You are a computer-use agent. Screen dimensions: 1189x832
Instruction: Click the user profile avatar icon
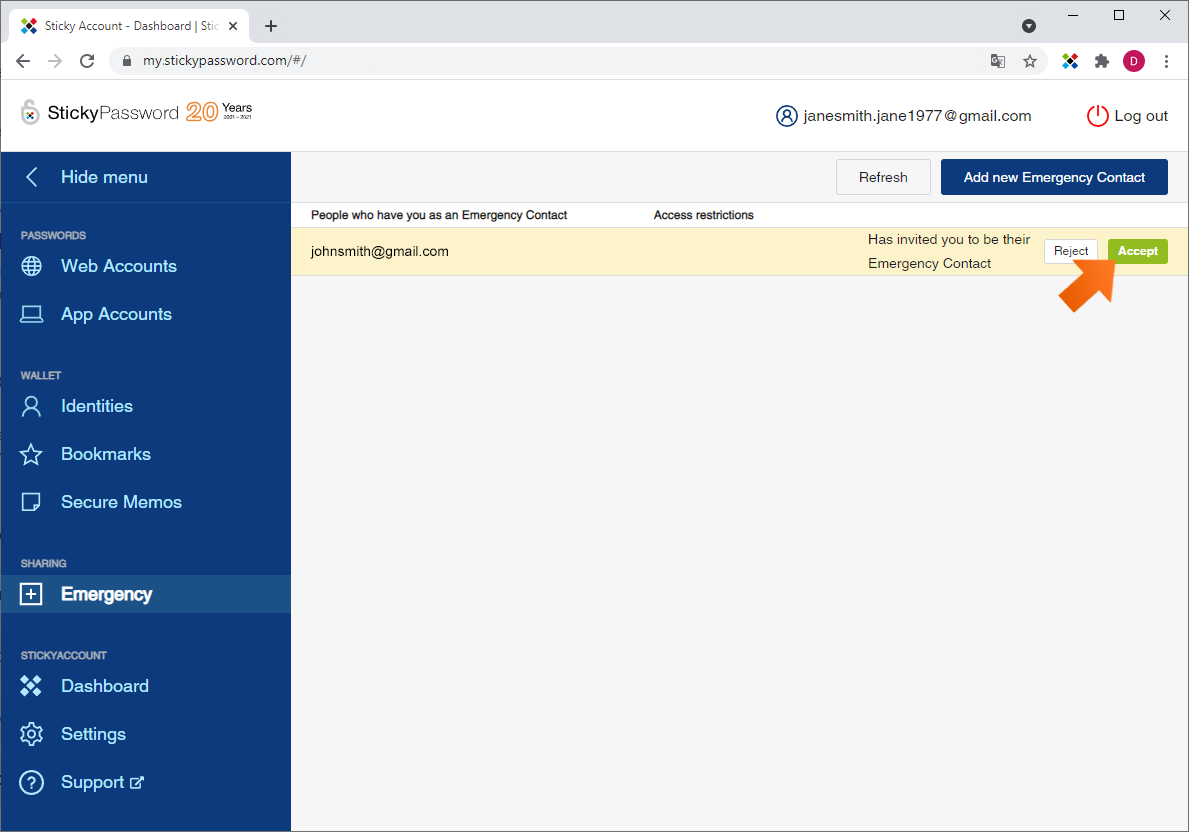tap(786, 116)
